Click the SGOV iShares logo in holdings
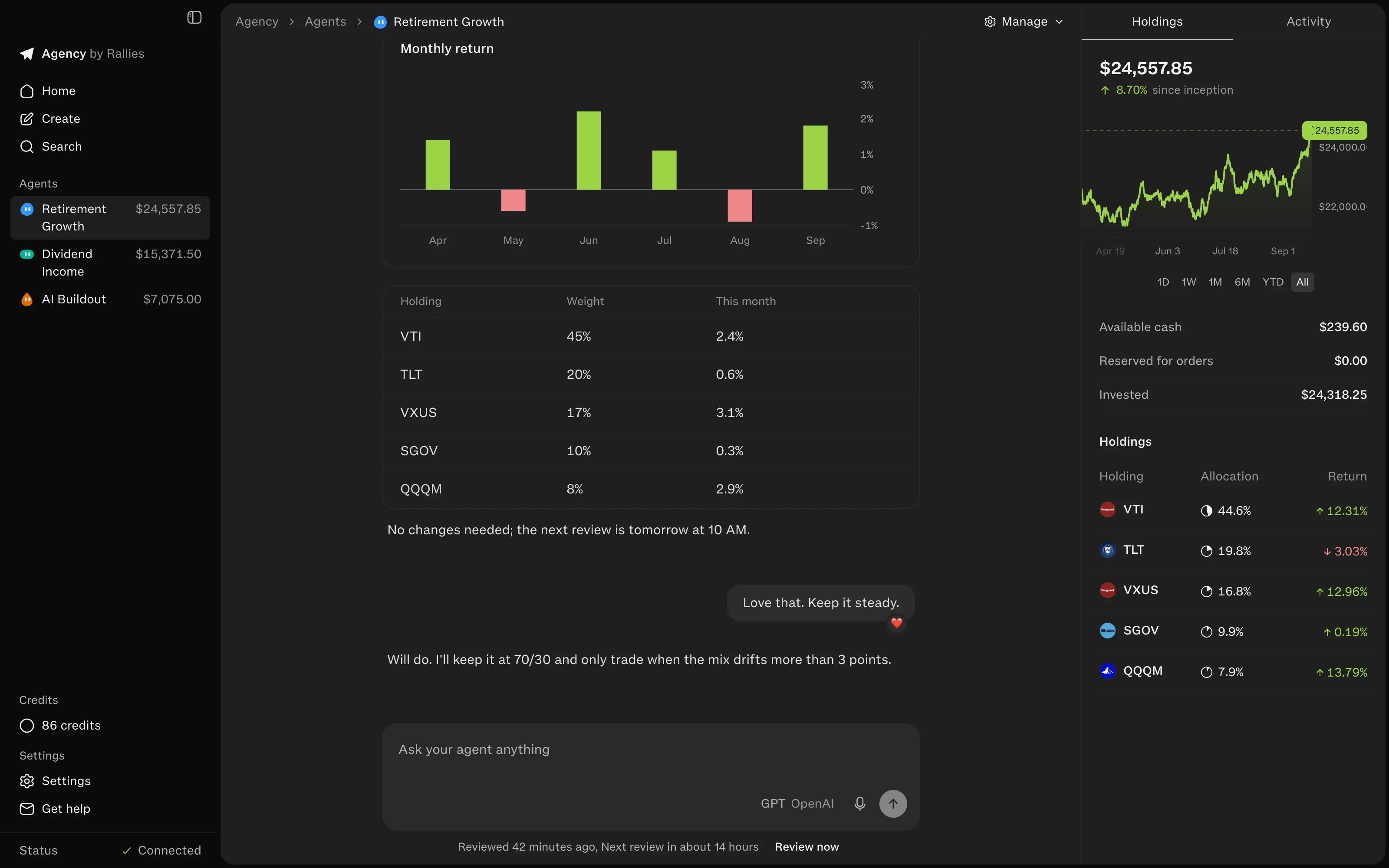Viewport: 1389px width, 868px height. (x=1108, y=630)
